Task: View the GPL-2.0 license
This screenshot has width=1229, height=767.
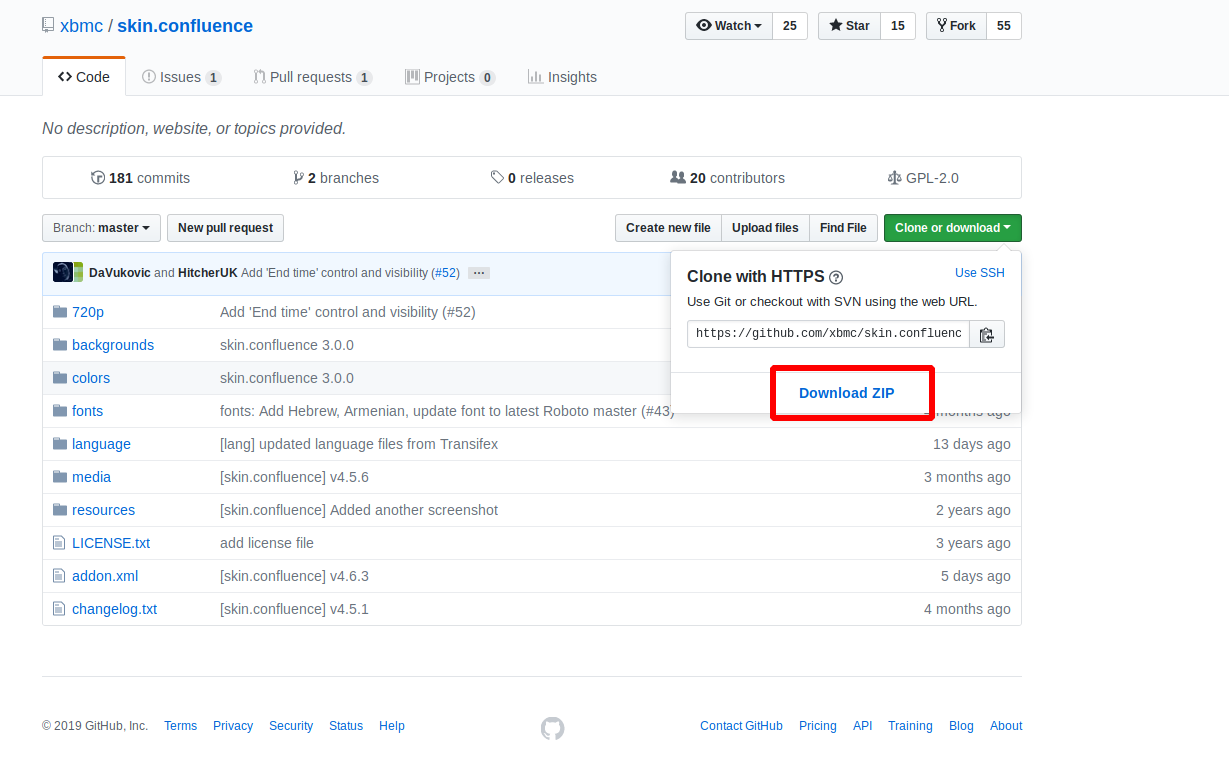Action: pyautogui.click(x=923, y=178)
